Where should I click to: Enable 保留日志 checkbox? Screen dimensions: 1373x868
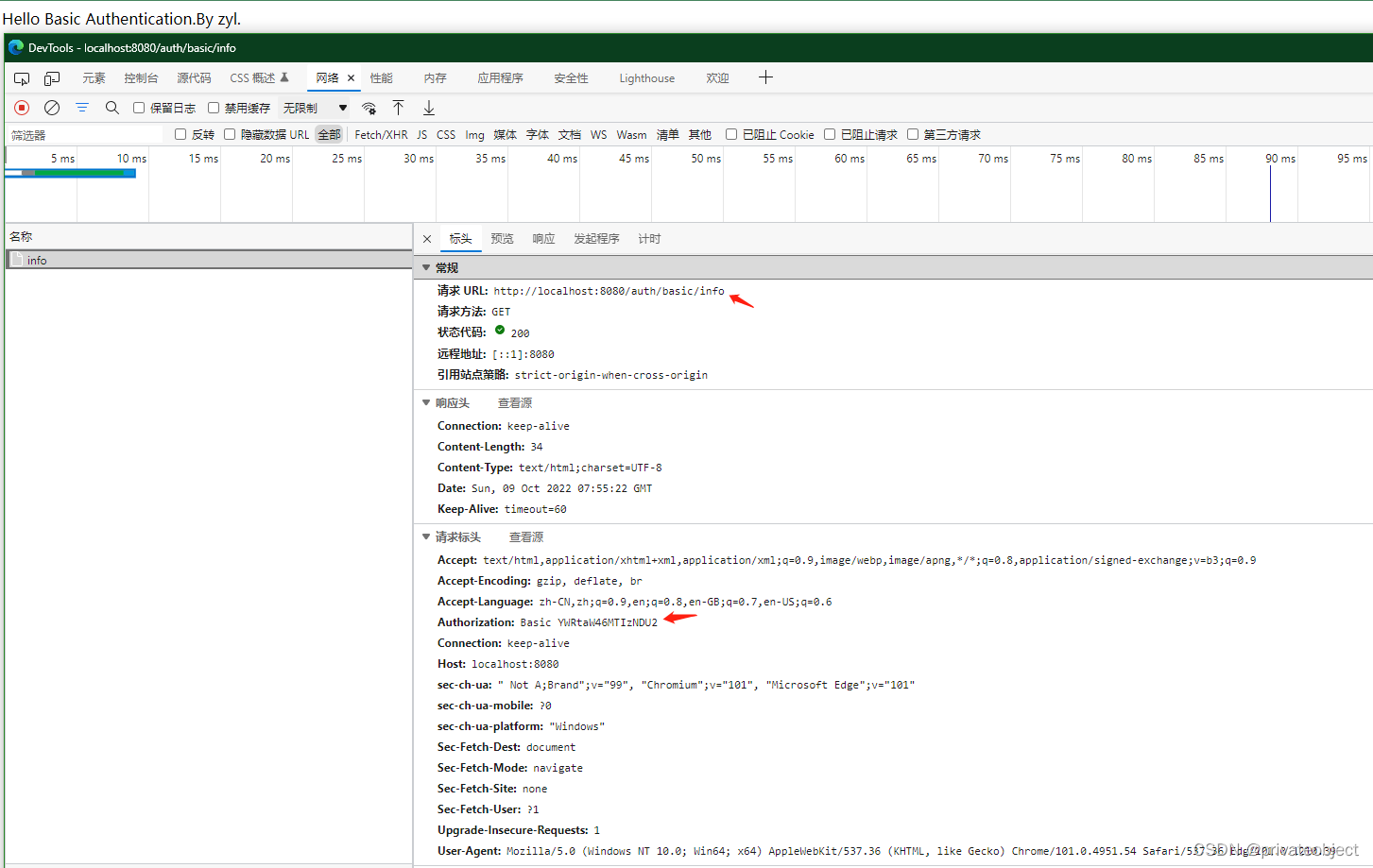click(139, 108)
